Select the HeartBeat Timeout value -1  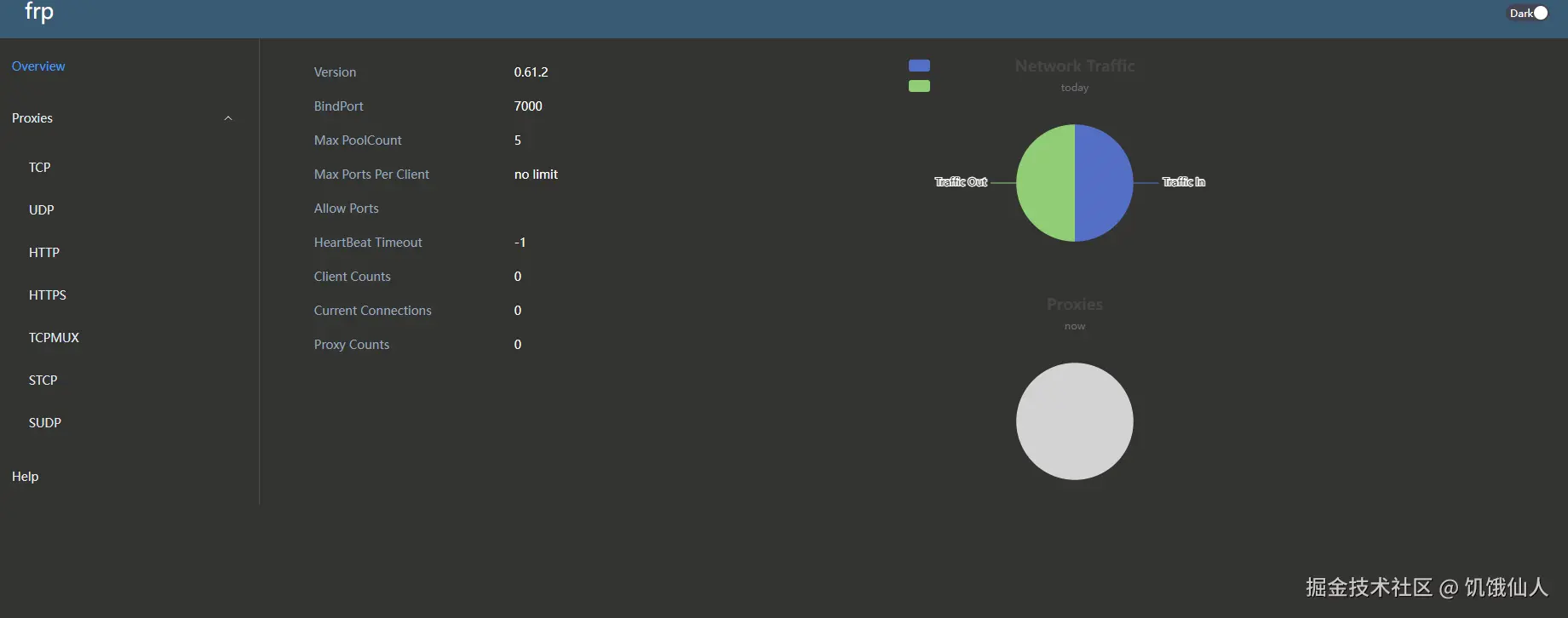coord(520,243)
